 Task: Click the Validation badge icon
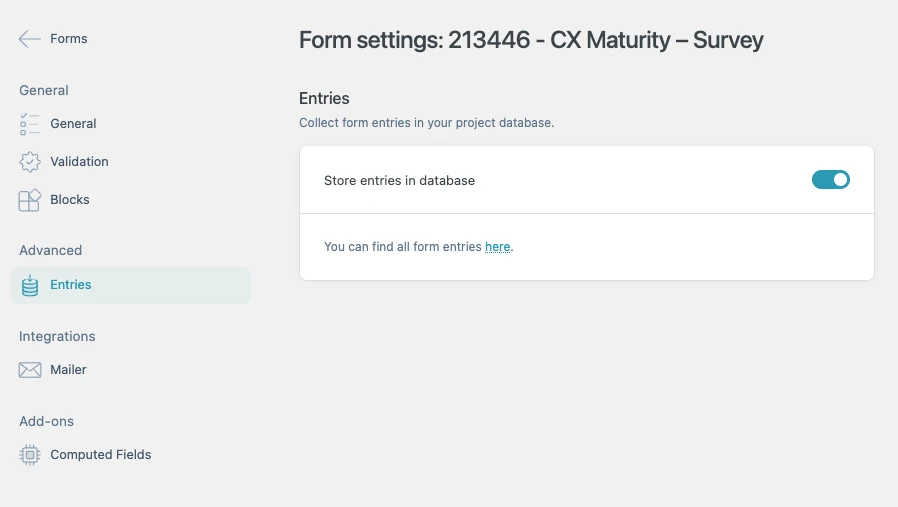coord(30,162)
